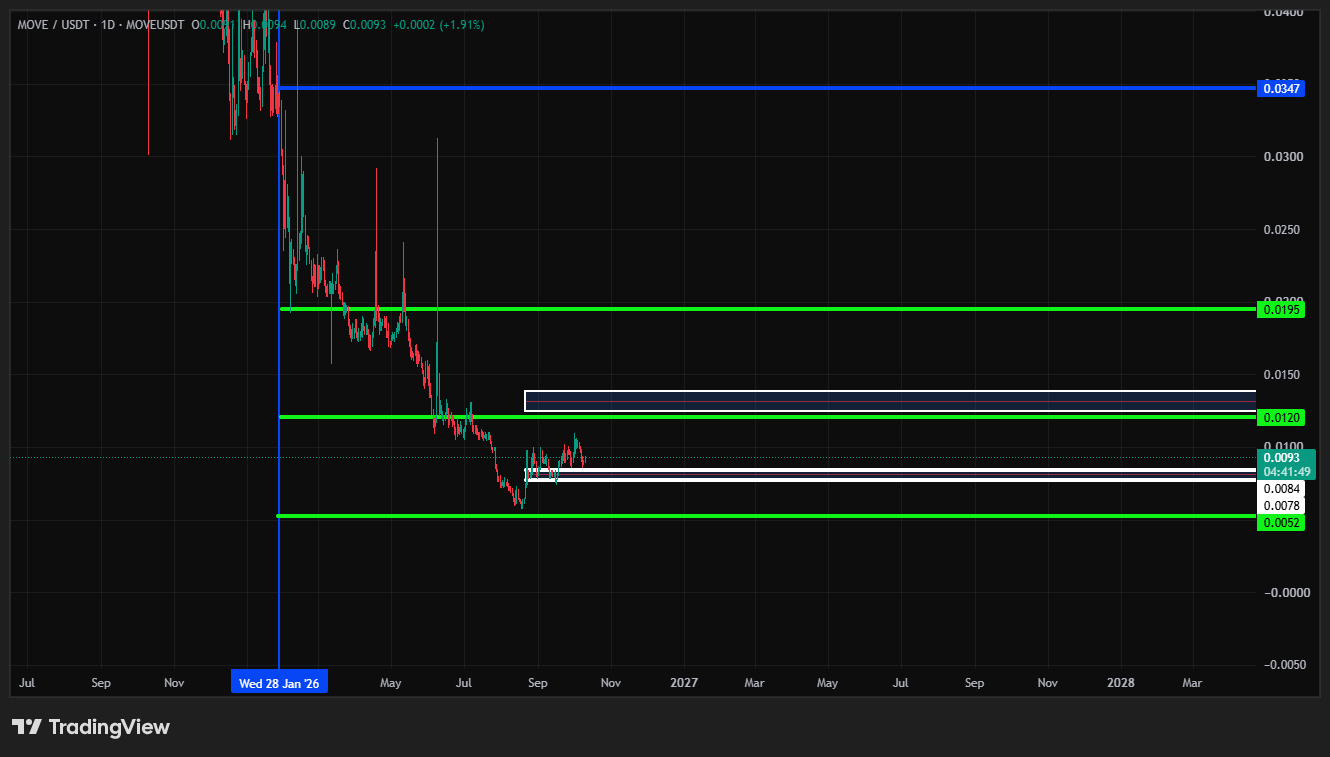Image resolution: width=1330 pixels, height=757 pixels.
Task: Click the TradingView logo
Action: (91, 727)
